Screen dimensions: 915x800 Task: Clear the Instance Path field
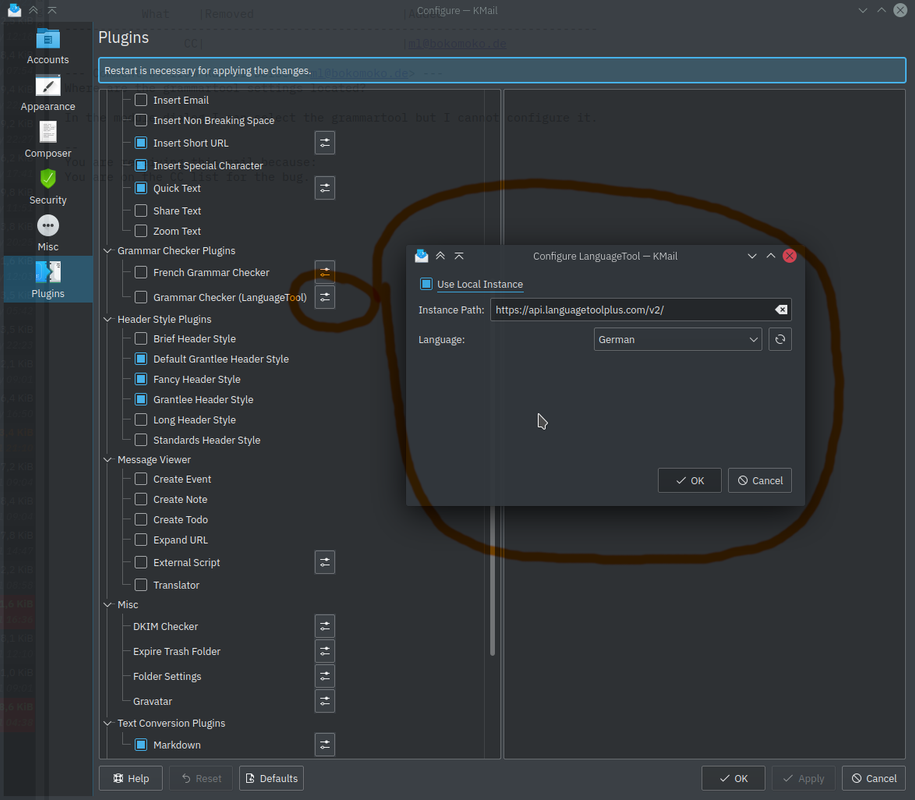781,310
